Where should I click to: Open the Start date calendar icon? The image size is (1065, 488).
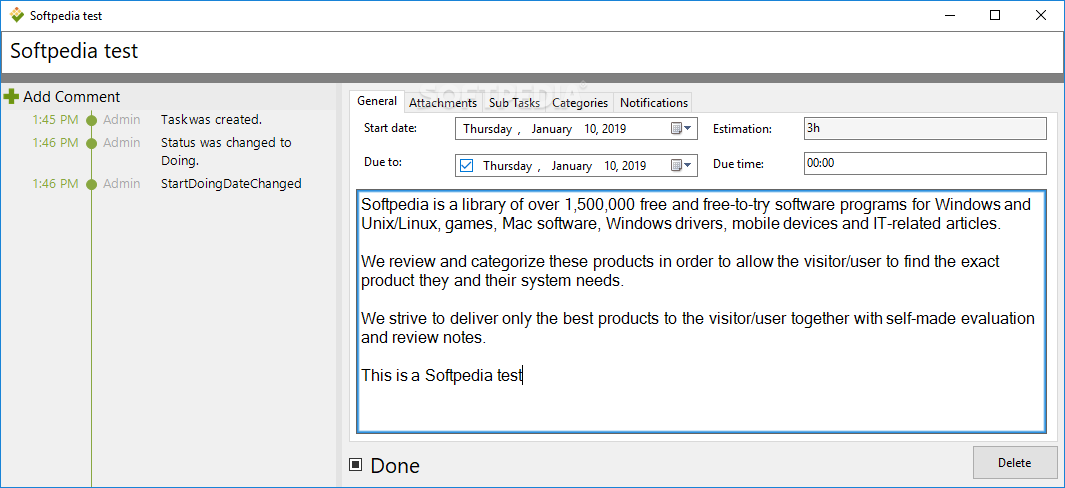click(x=676, y=128)
